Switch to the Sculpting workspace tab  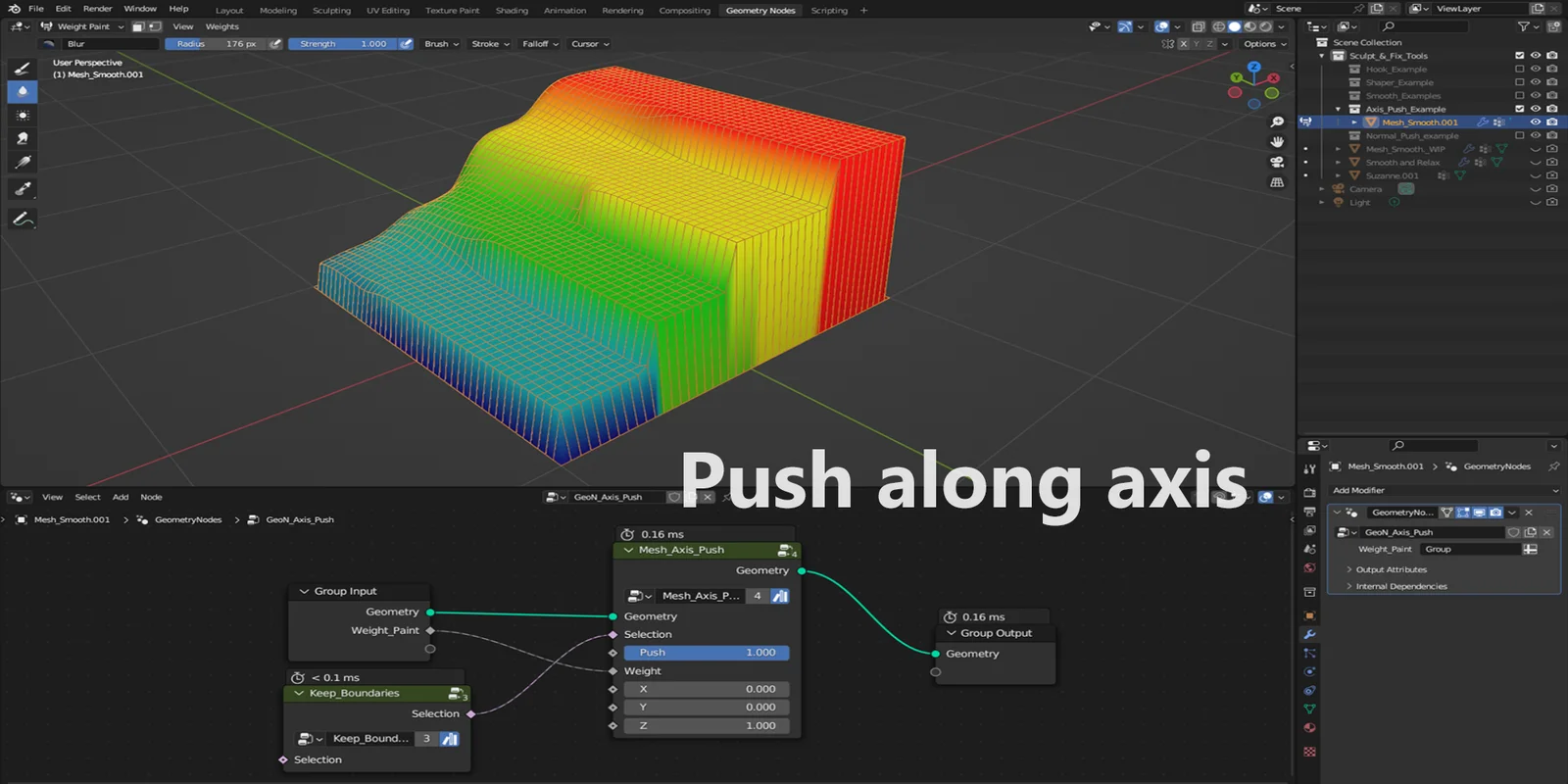click(x=331, y=10)
